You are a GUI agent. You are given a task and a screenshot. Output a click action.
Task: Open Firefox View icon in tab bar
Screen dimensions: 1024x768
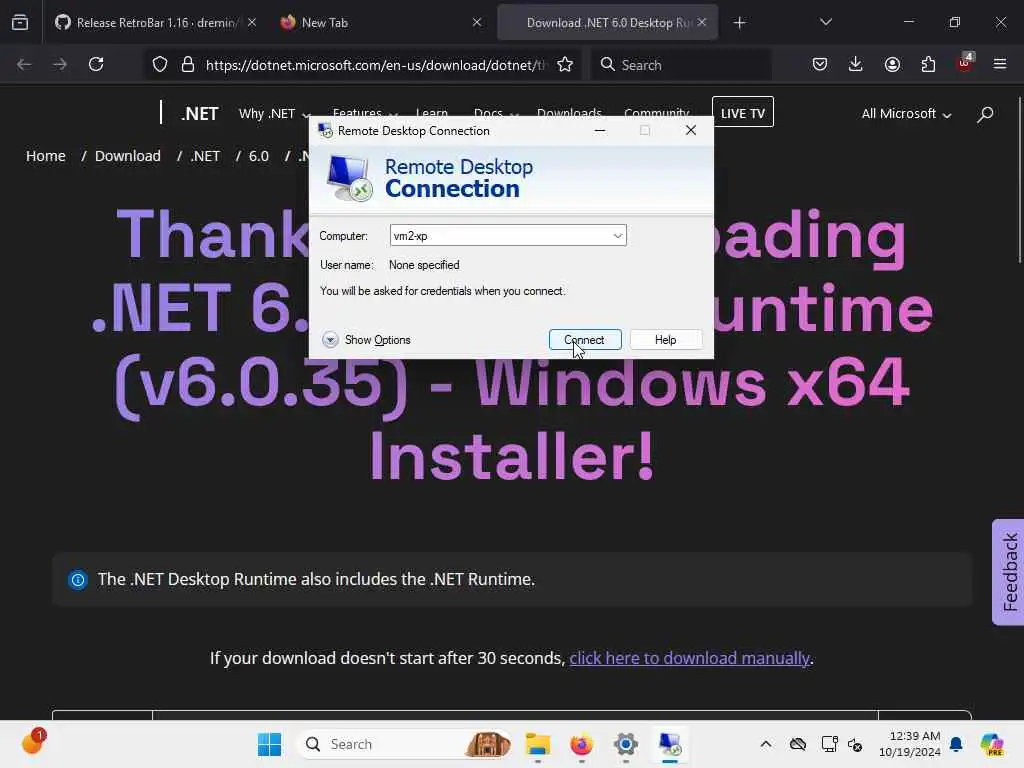(x=20, y=23)
